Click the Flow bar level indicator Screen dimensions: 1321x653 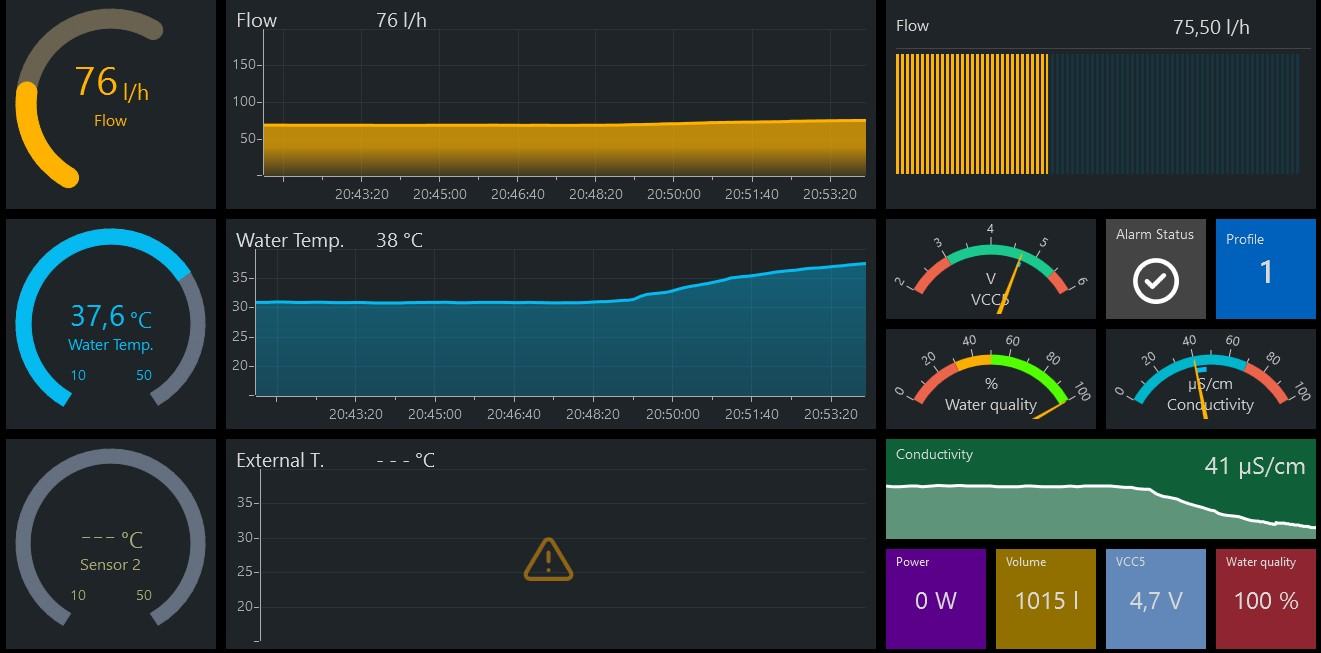1098,114
